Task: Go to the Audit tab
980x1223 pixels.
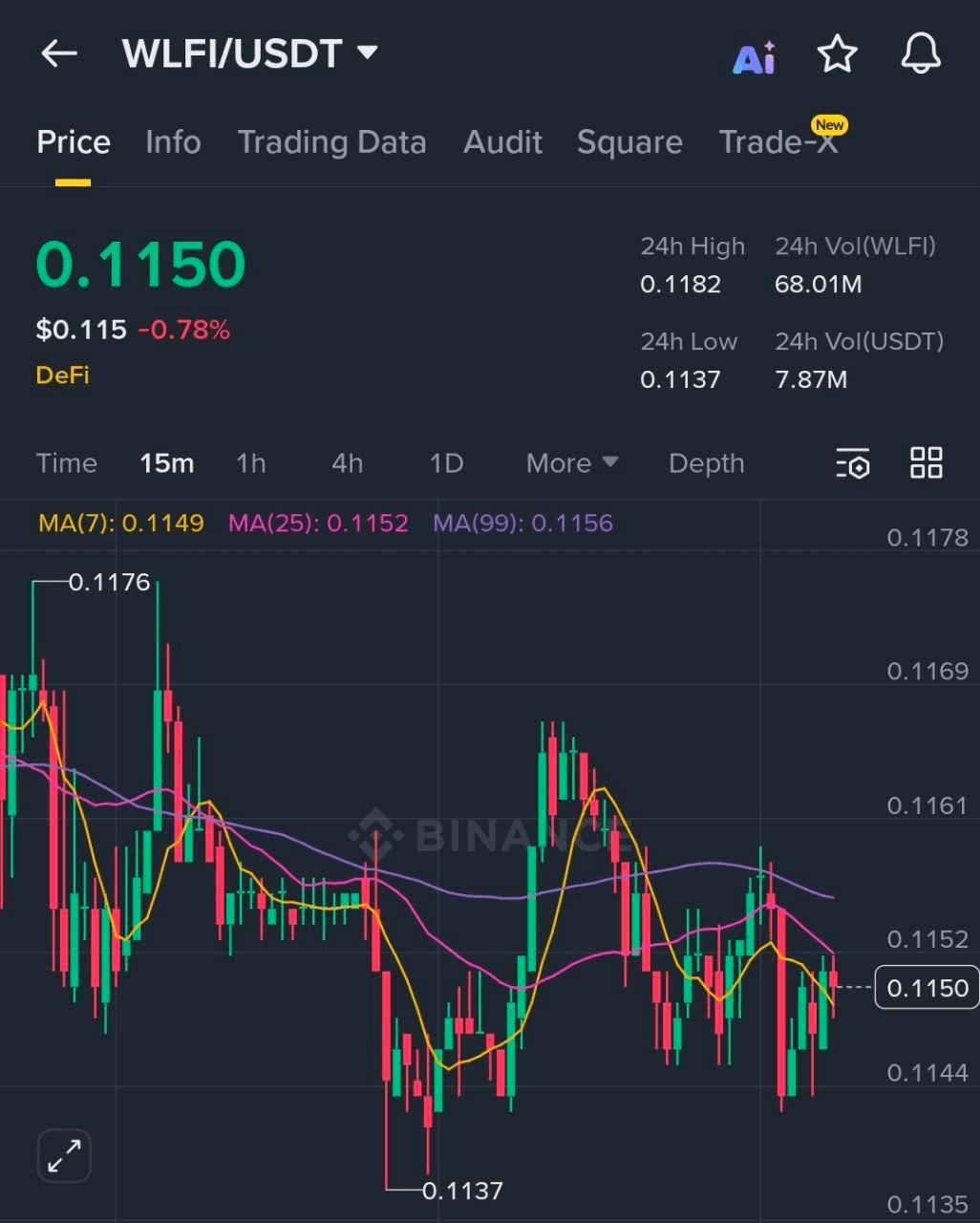Action: 502,142
